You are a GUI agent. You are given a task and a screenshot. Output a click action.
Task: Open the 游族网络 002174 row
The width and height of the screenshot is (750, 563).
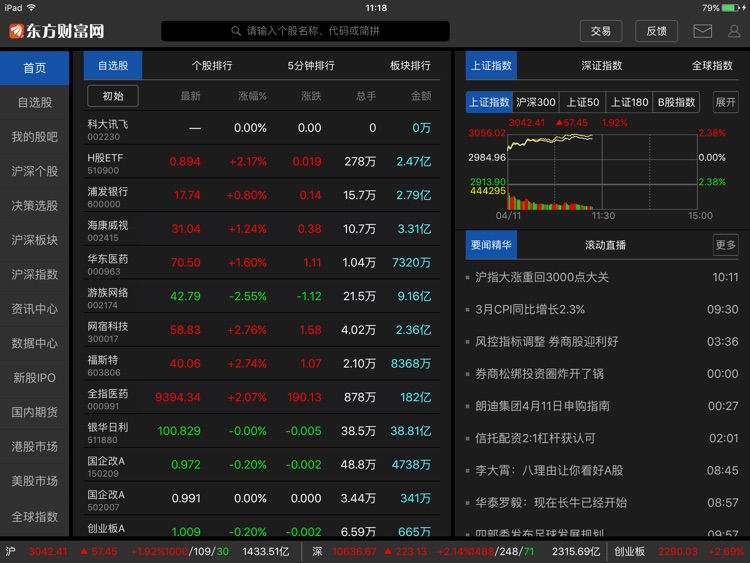coord(262,297)
